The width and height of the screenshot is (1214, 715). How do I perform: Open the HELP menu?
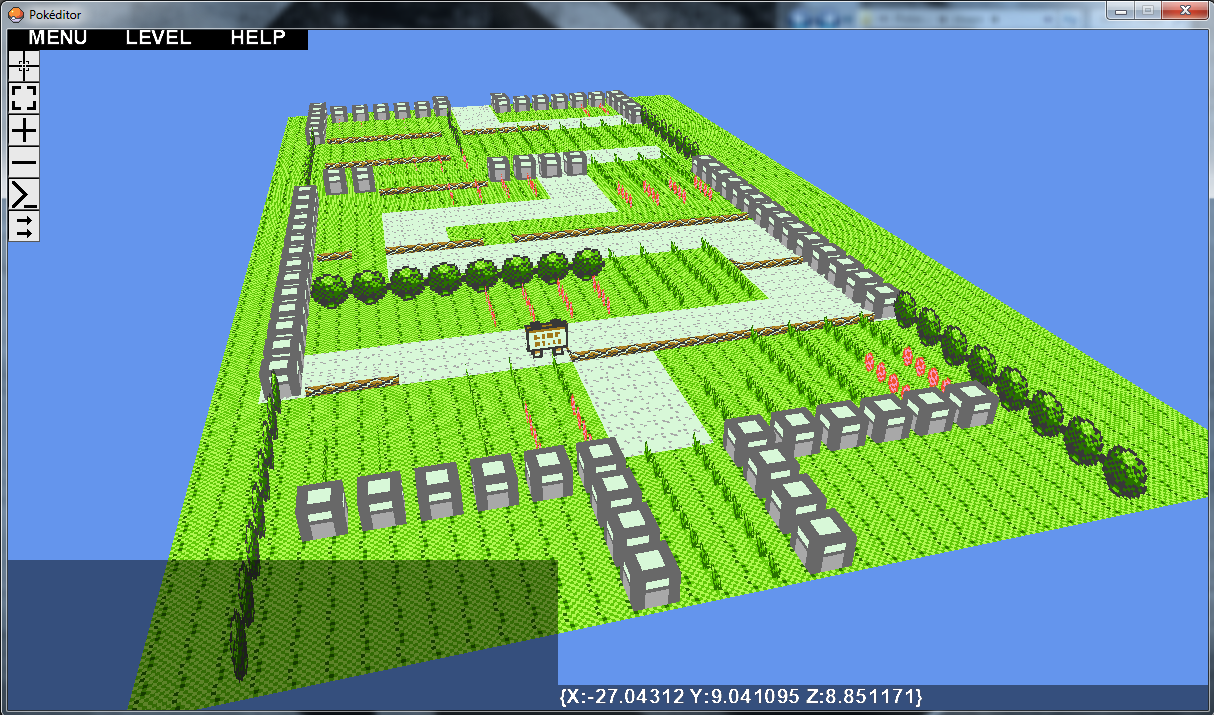click(258, 38)
